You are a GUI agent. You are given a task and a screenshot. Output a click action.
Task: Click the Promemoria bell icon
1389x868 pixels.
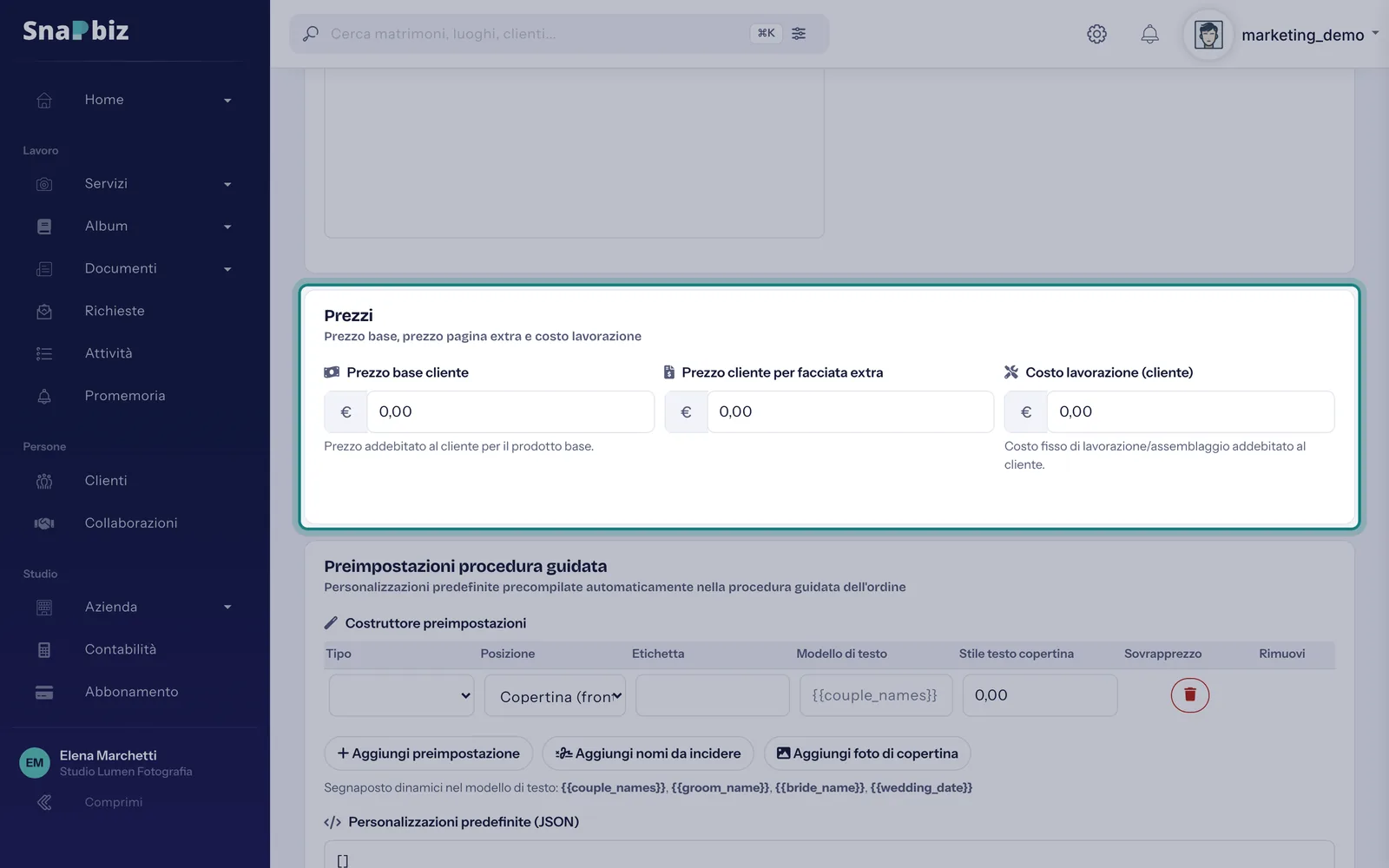click(x=44, y=396)
